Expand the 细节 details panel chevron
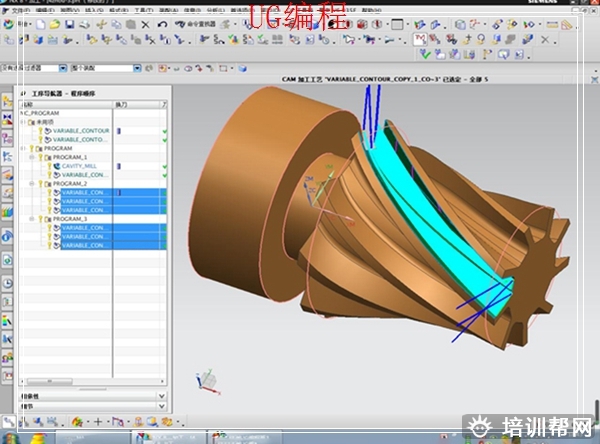The width and height of the screenshot is (600, 444). pos(162,407)
